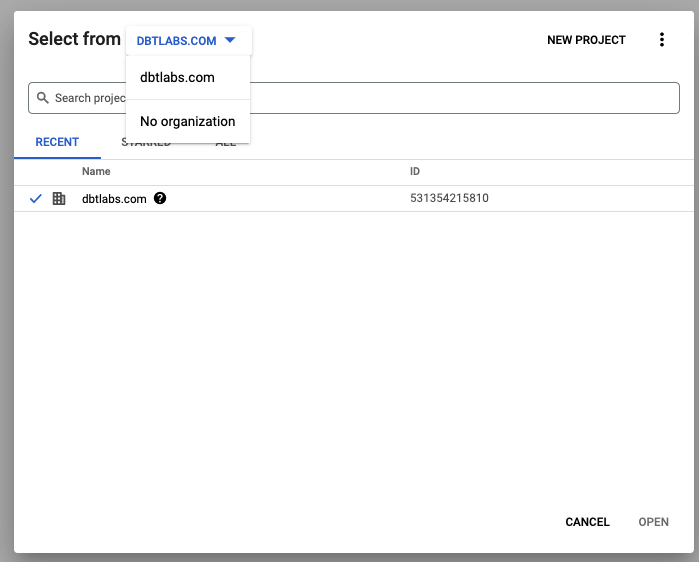Switch to the ALL tab
Screen dimensions: 699x562
pyautogui.click(x=226, y=145)
